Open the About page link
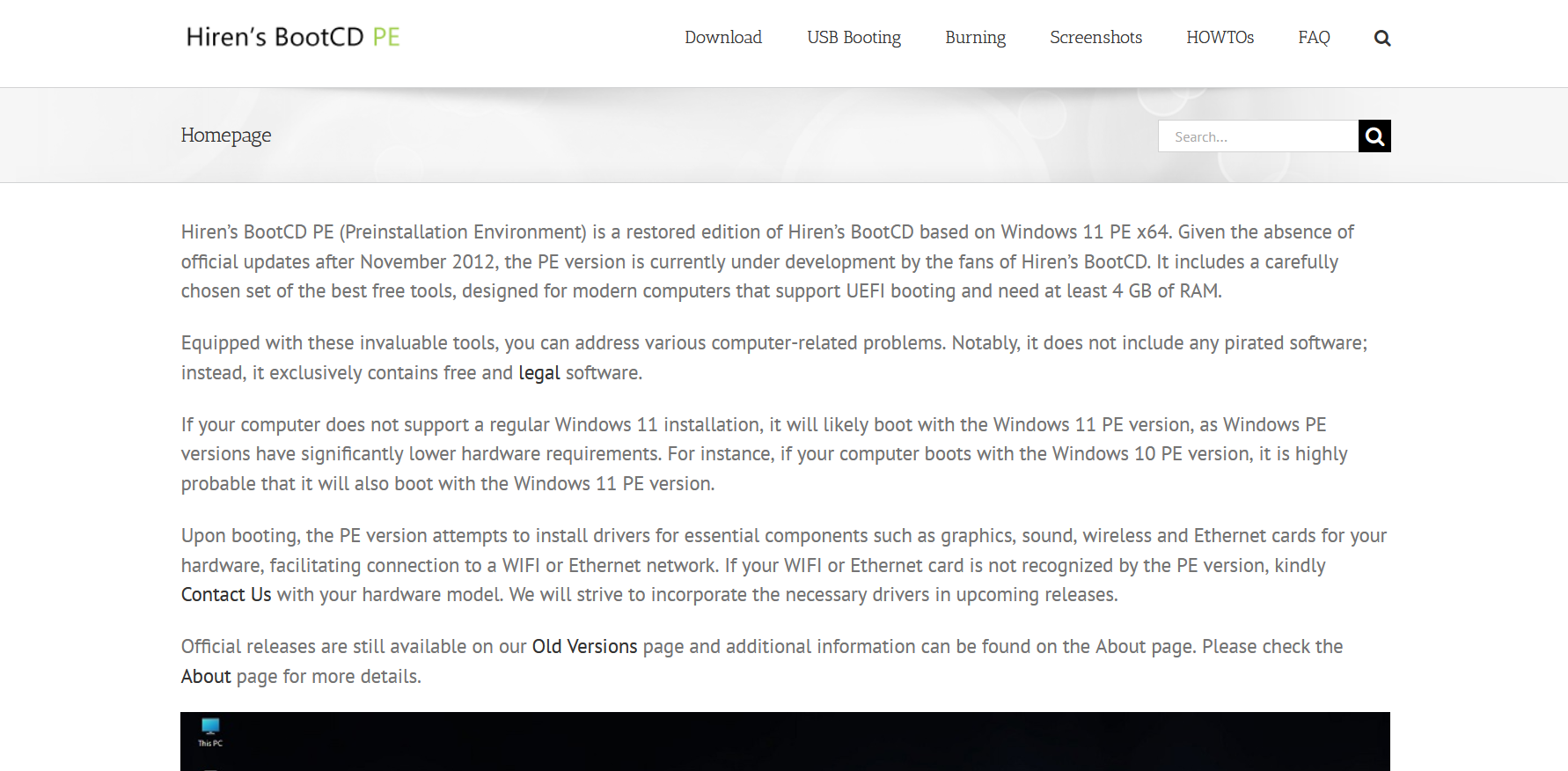Image resolution: width=1568 pixels, height=771 pixels. click(206, 677)
